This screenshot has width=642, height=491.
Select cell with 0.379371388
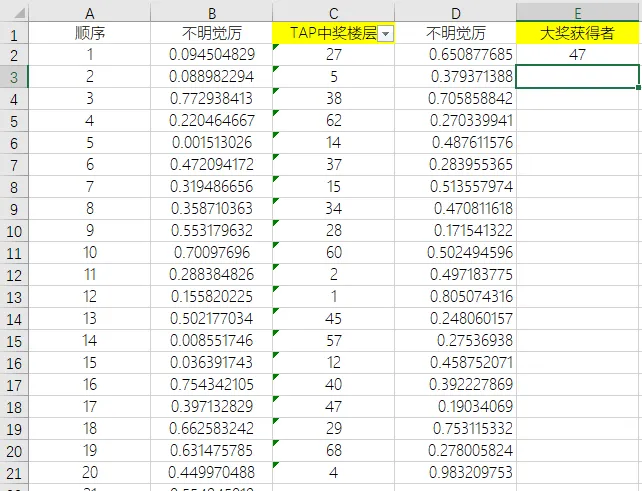(455, 77)
